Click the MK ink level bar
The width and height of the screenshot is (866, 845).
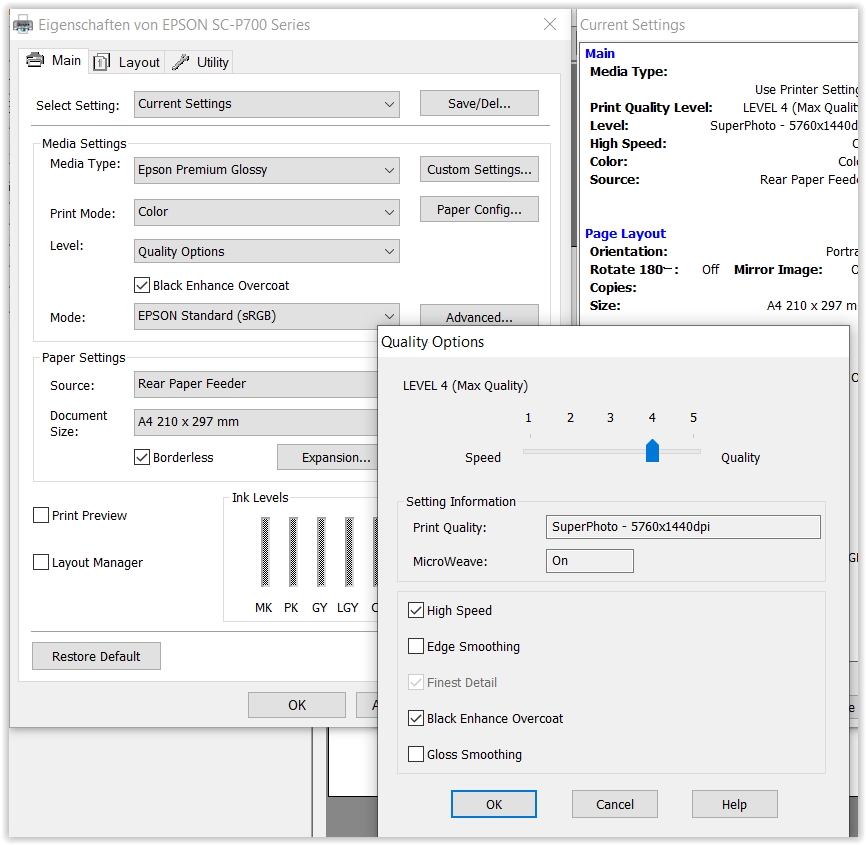(264, 551)
